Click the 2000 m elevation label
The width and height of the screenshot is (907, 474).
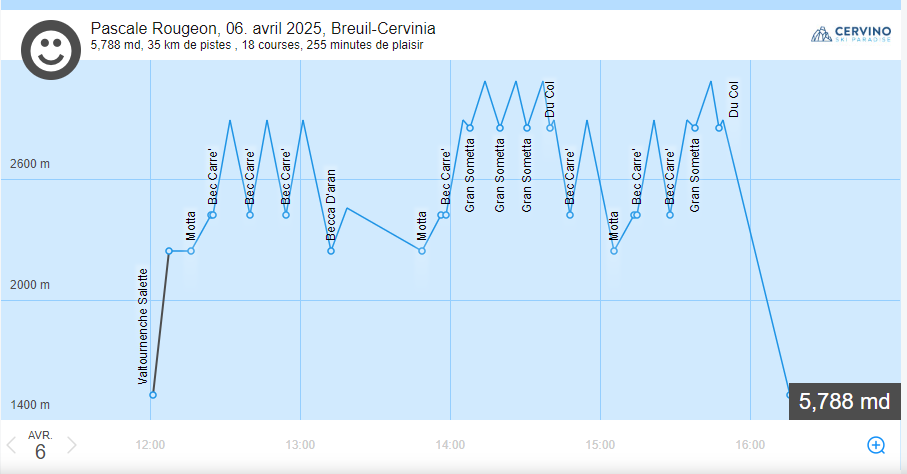coord(31,285)
